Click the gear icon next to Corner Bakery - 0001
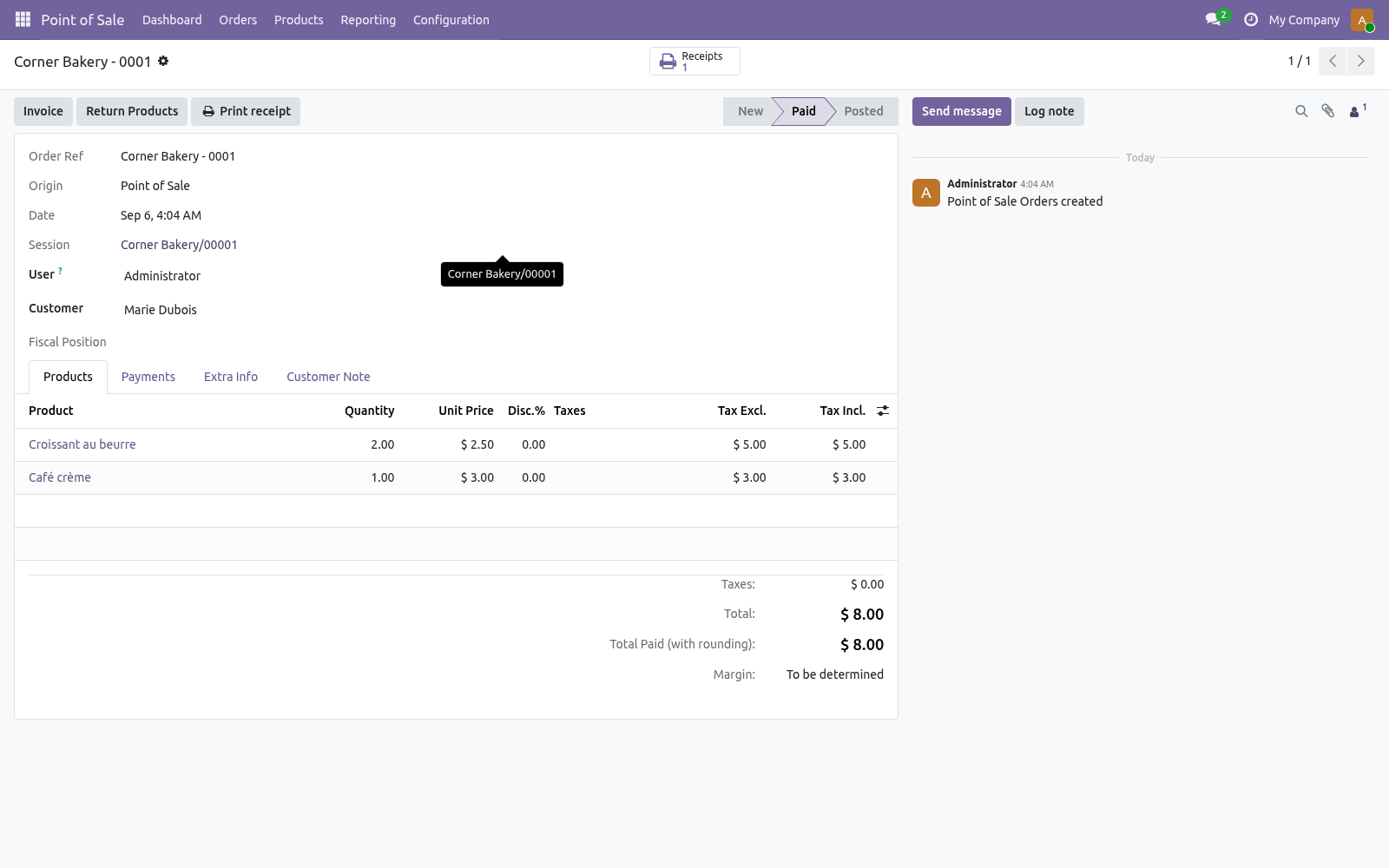Image resolution: width=1389 pixels, height=868 pixels. click(x=163, y=61)
